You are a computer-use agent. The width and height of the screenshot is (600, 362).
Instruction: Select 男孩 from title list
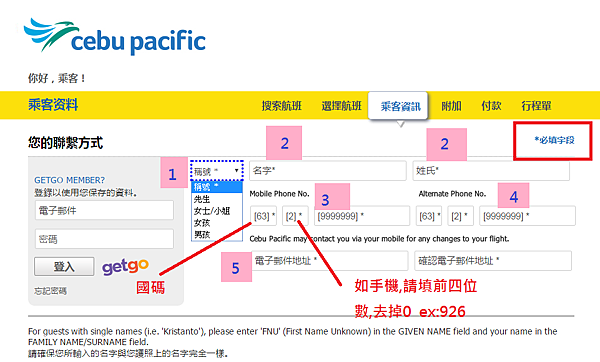coord(217,234)
